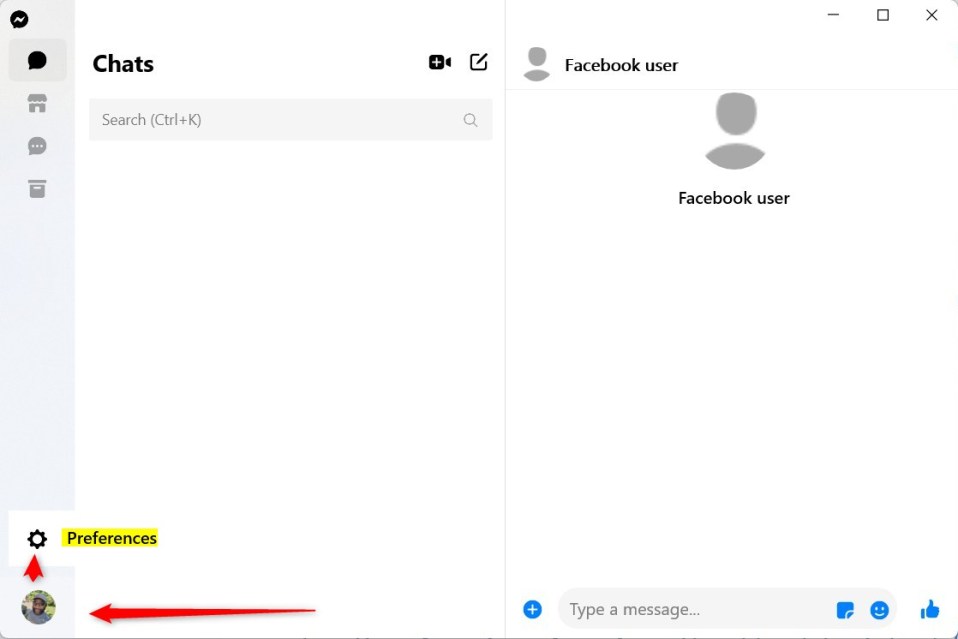The image size is (958, 639).
Task: Open more actions plus button
Action: coord(532,609)
